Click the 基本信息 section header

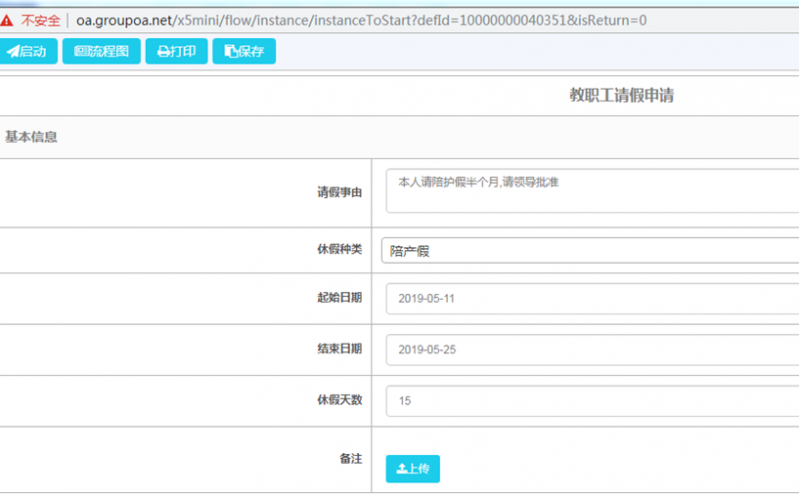click(x=31, y=137)
